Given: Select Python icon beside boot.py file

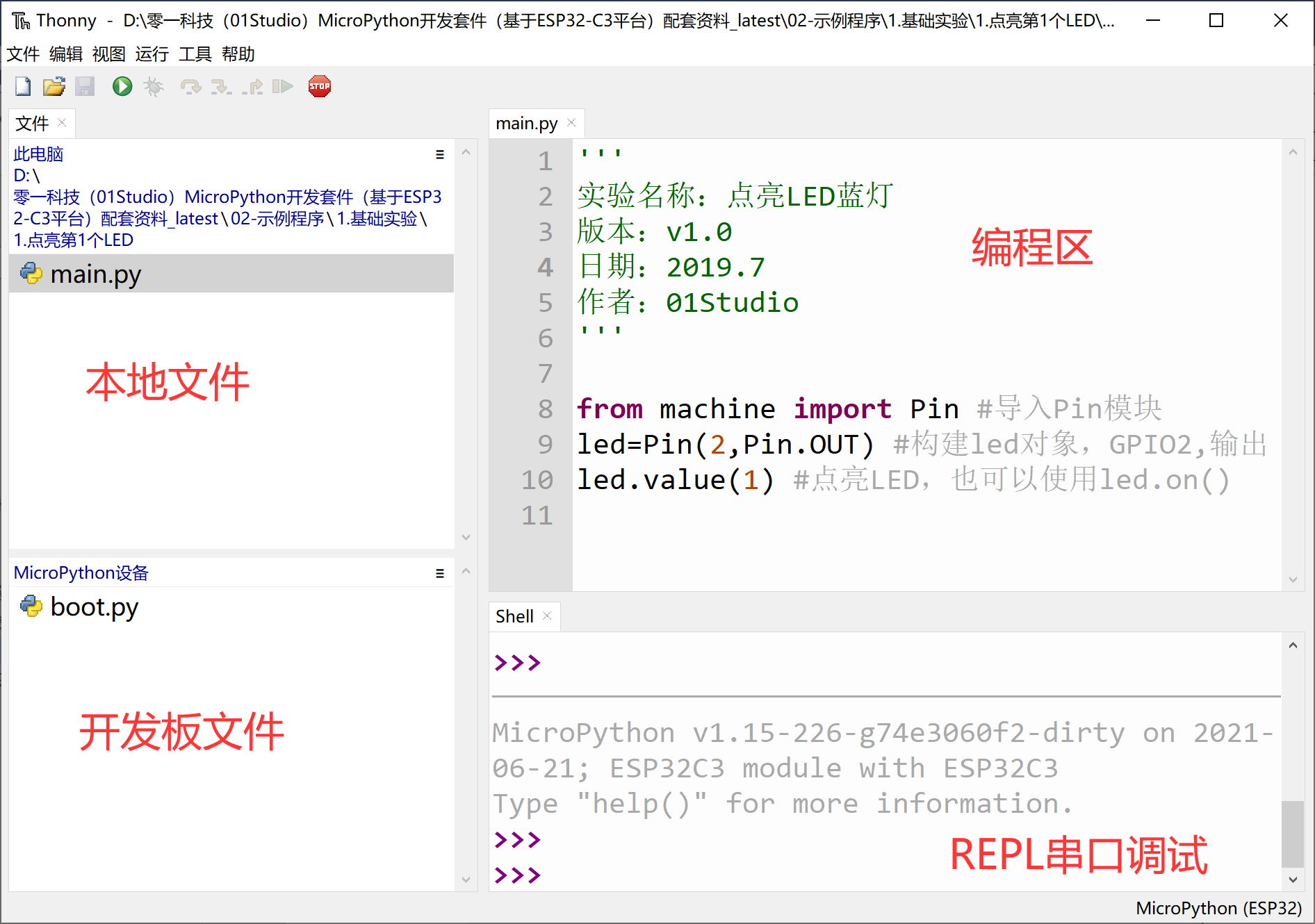Looking at the screenshot, I should pyautogui.click(x=31, y=606).
